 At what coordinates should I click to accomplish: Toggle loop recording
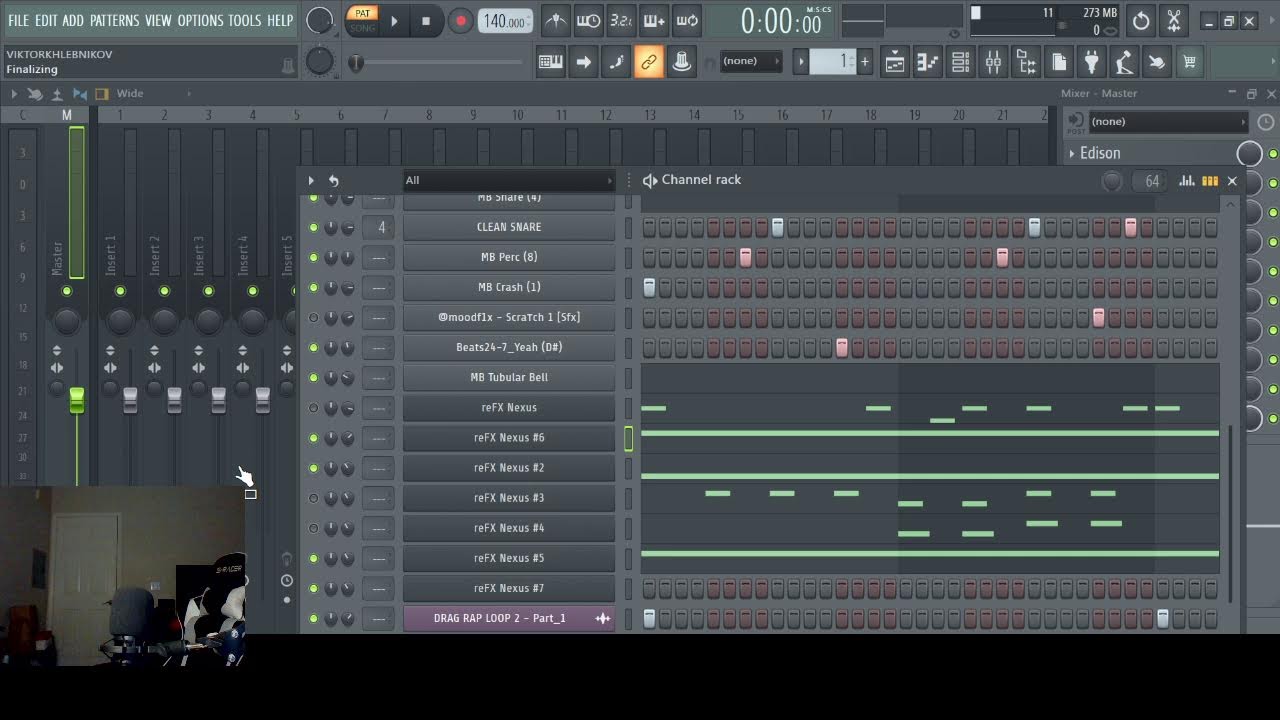[687, 20]
